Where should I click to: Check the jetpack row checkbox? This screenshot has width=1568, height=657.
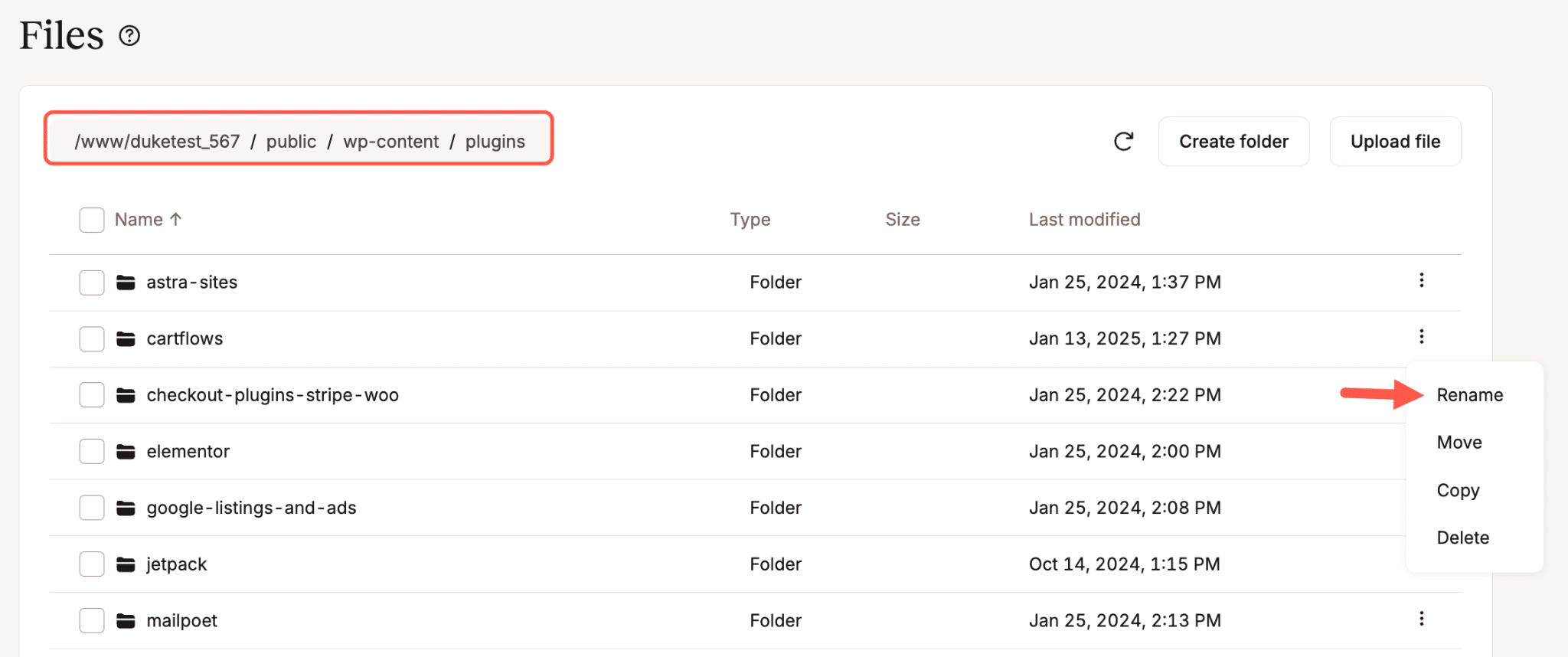92,564
